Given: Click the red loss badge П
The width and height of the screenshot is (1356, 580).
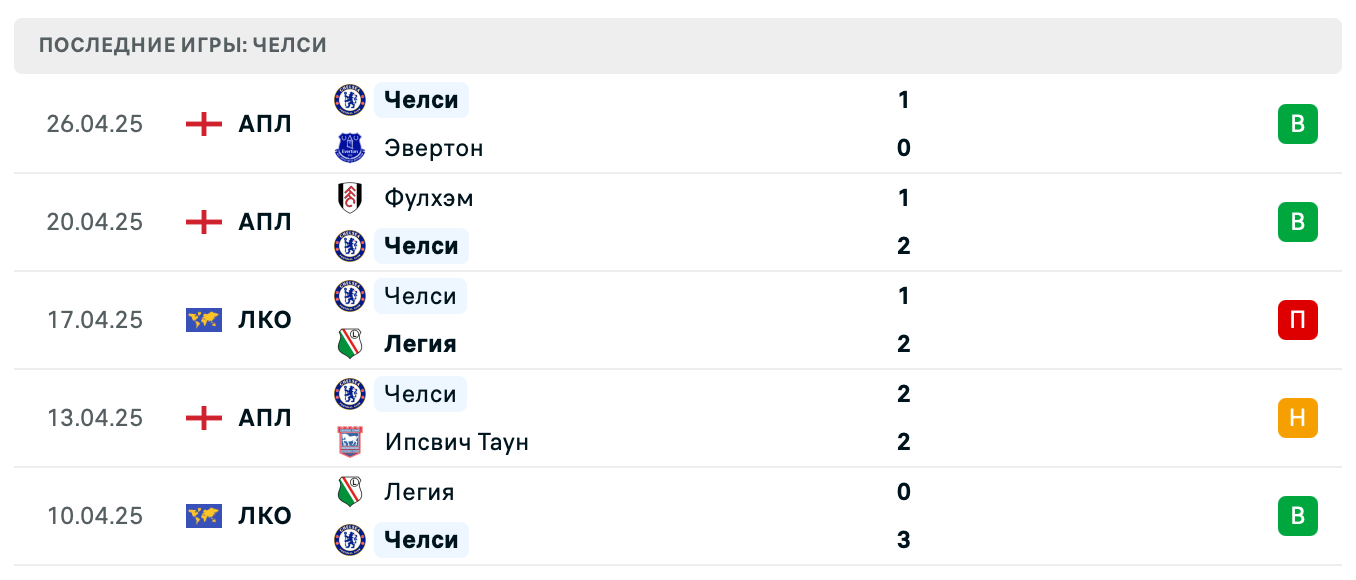Looking at the screenshot, I should [x=1297, y=320].
